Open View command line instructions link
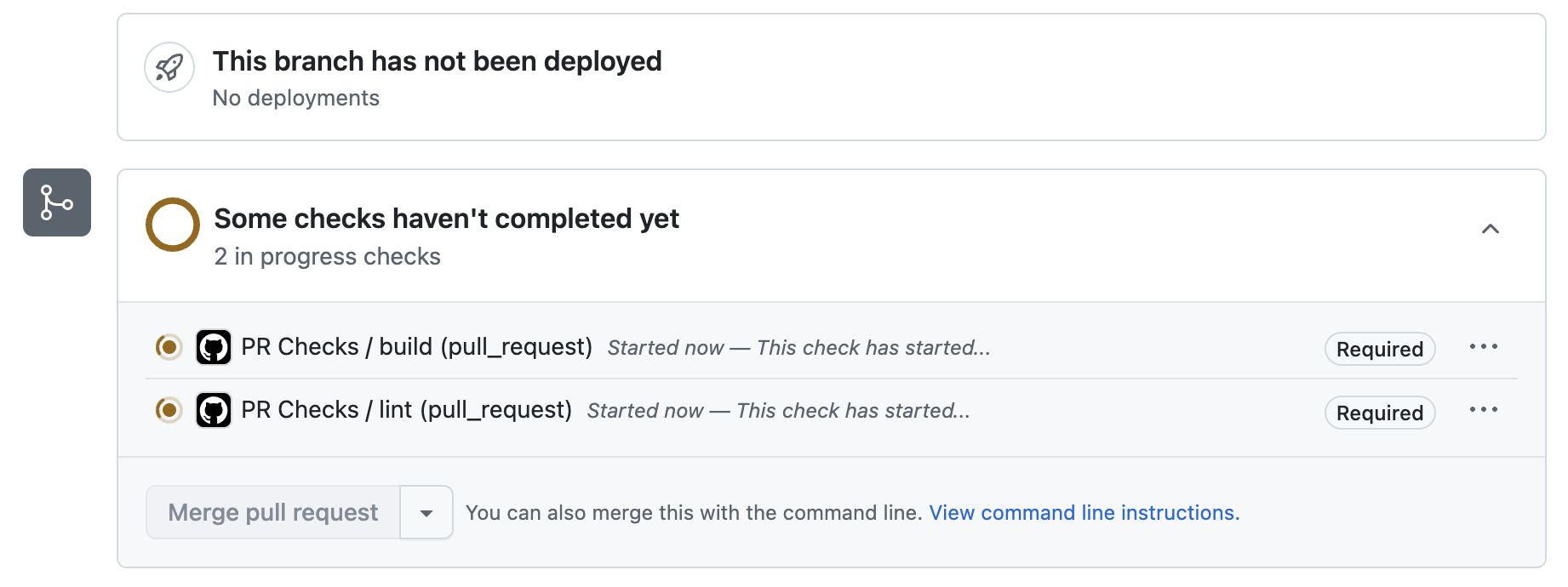This screenshot has height=587, width=1568. click(x=1083, y=512)
